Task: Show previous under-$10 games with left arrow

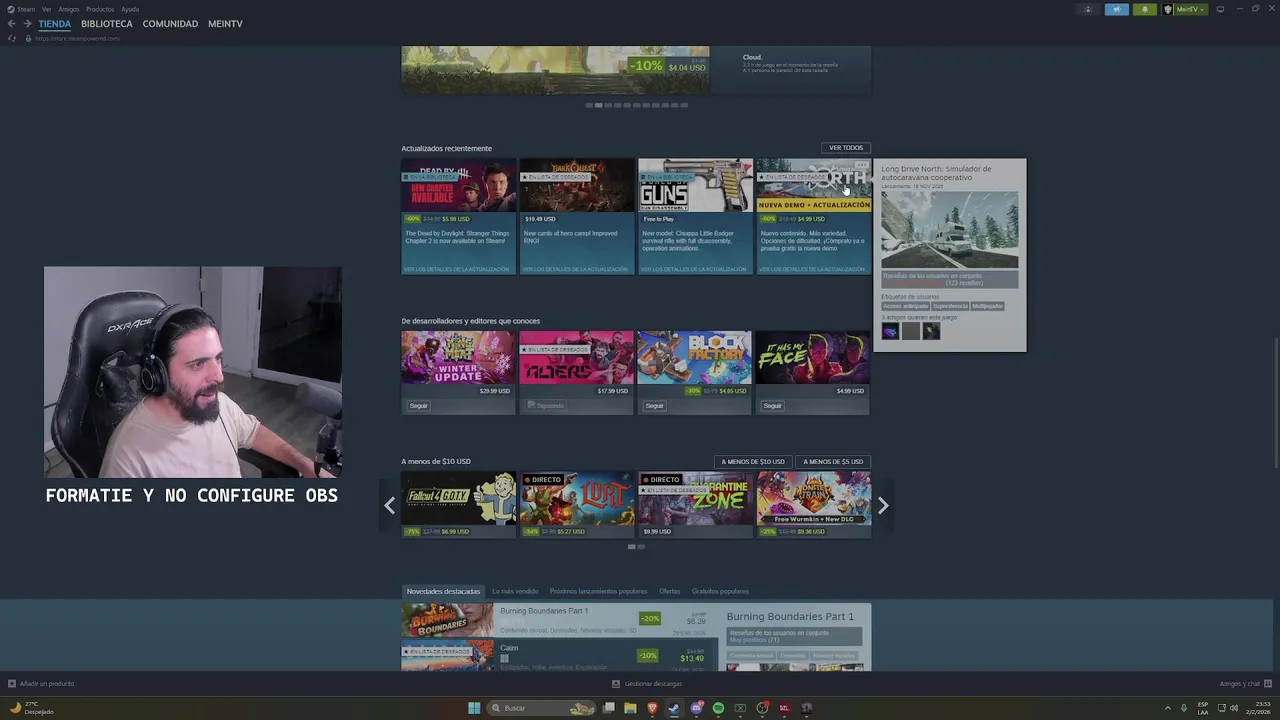Action: [x=390, y=506]
